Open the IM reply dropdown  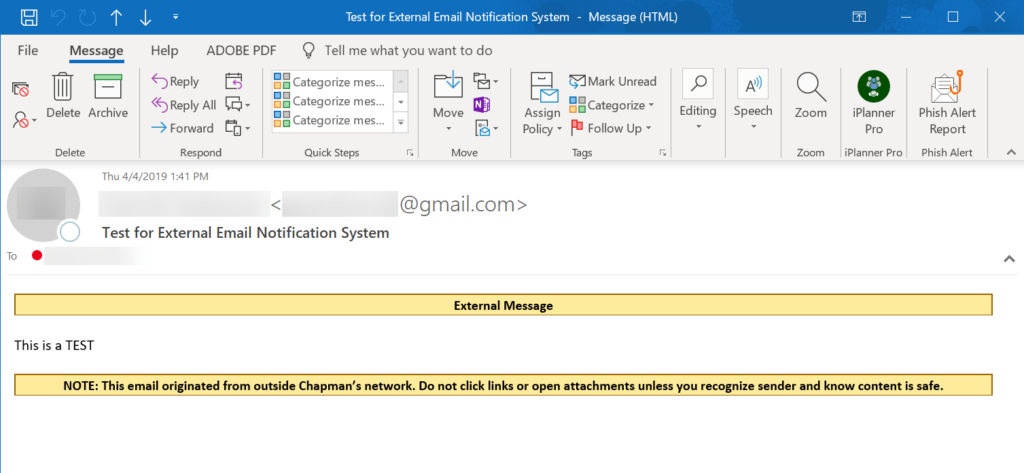tap(238, 105)
